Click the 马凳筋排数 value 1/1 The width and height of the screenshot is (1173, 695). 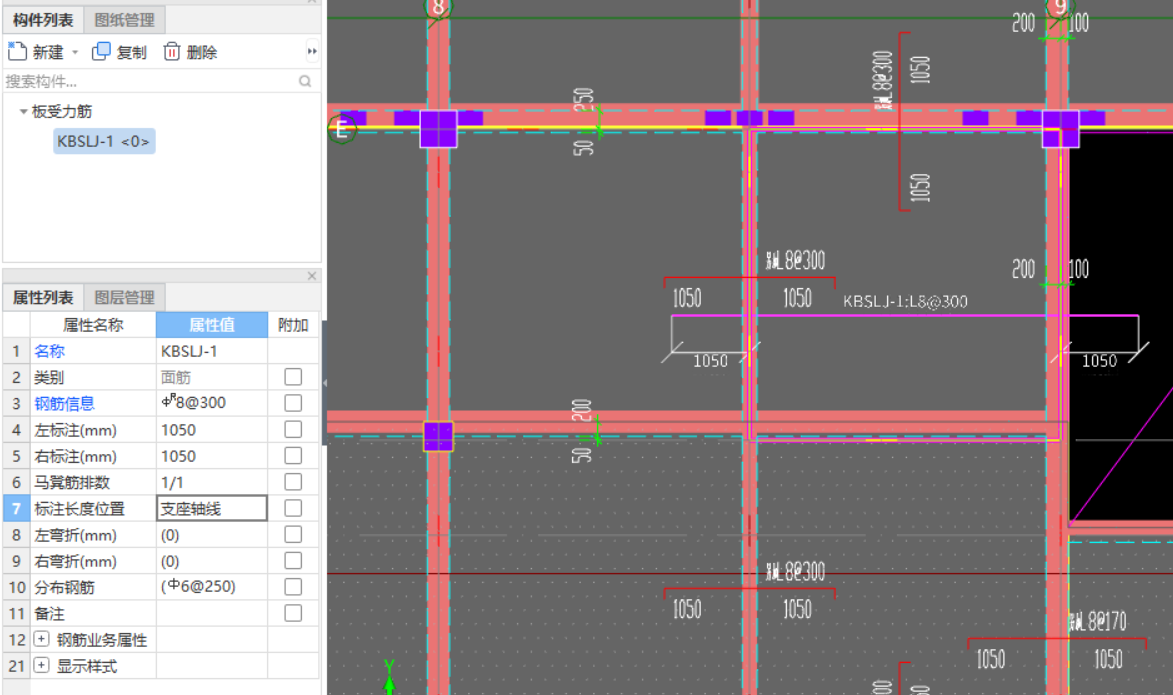tap(212, 483)
